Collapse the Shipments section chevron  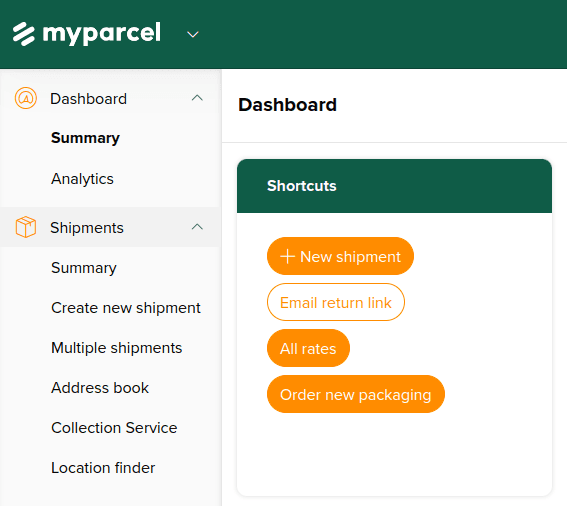coord(197,227)
